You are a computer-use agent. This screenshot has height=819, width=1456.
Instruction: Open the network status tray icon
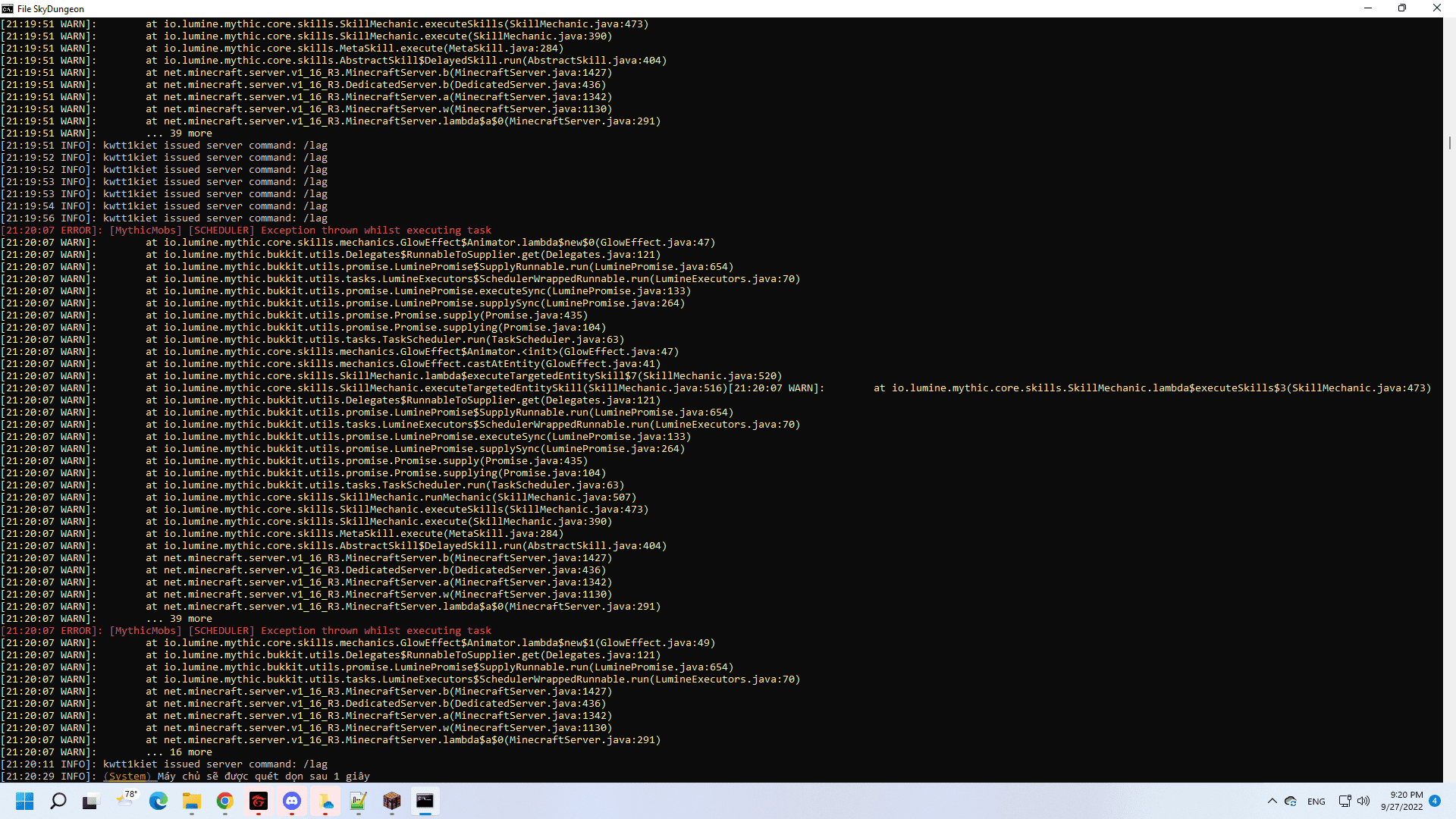[x=1345, y=801]
